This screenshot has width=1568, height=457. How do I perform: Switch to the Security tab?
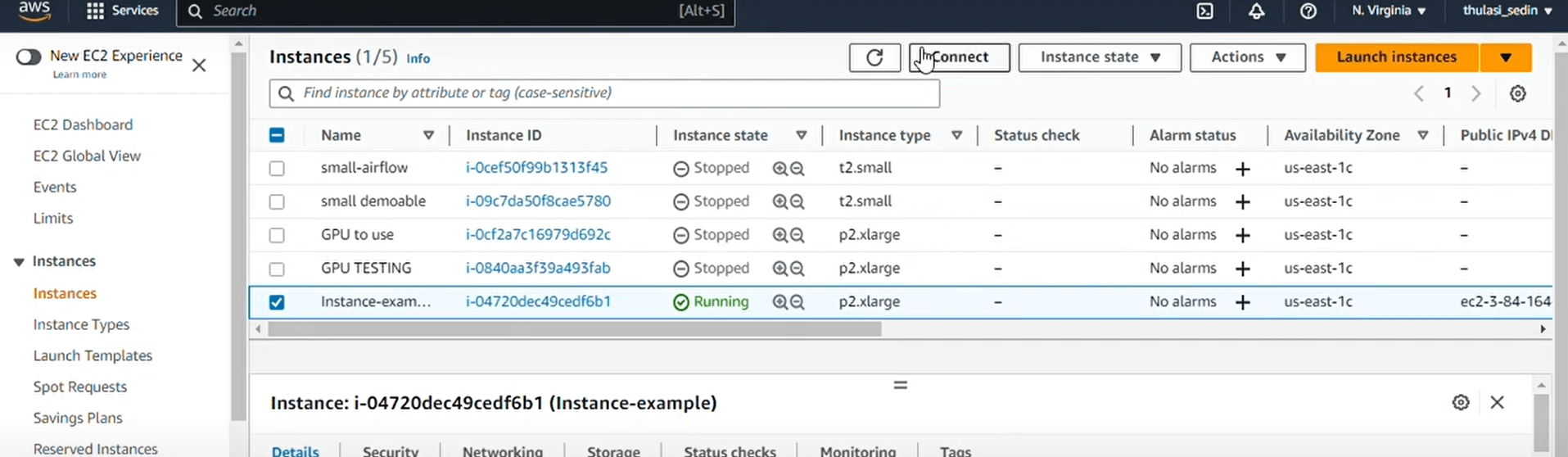pyautogui.click(x=390, y=450)
